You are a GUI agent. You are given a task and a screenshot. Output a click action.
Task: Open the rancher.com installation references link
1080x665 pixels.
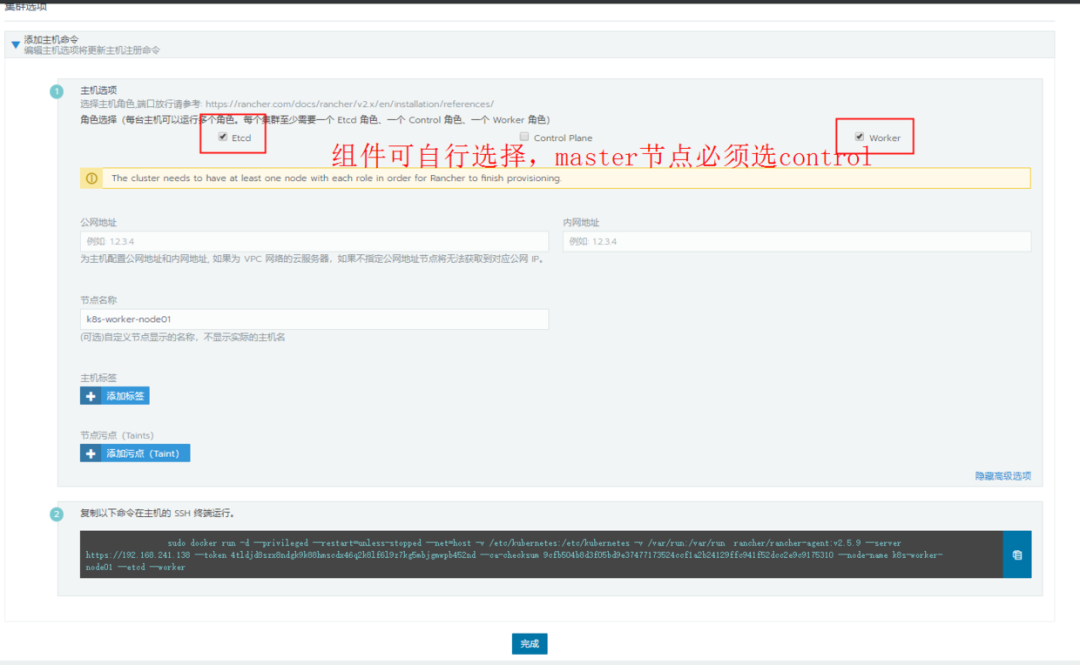point(349,104)
